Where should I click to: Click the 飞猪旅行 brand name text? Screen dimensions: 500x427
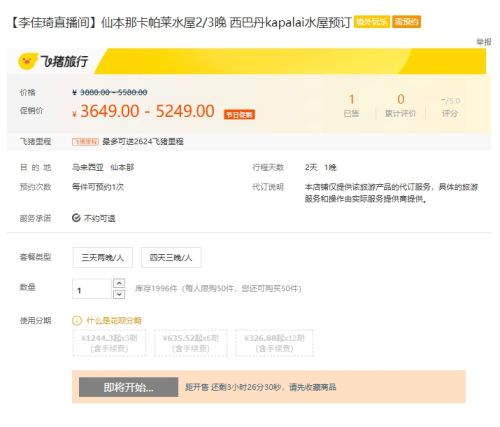pos(64,61)
